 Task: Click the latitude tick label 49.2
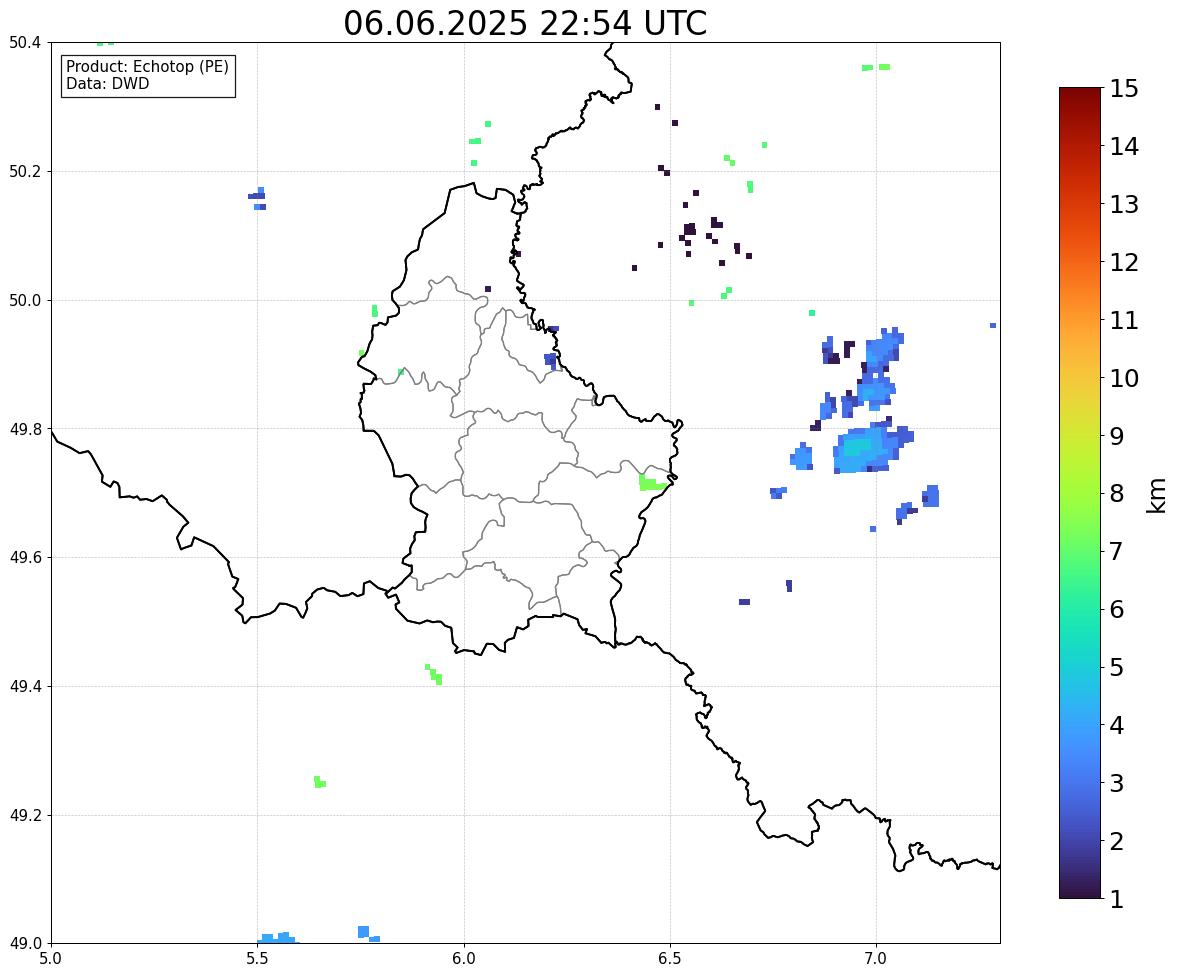(25, 815)
